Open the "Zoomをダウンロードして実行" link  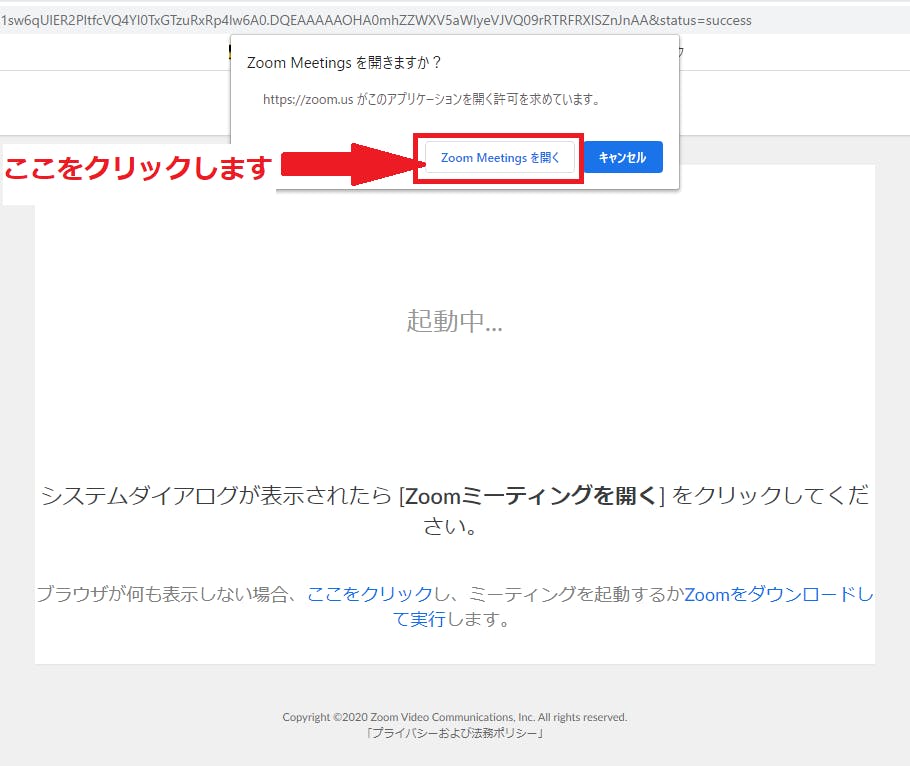tap(778, 594)
